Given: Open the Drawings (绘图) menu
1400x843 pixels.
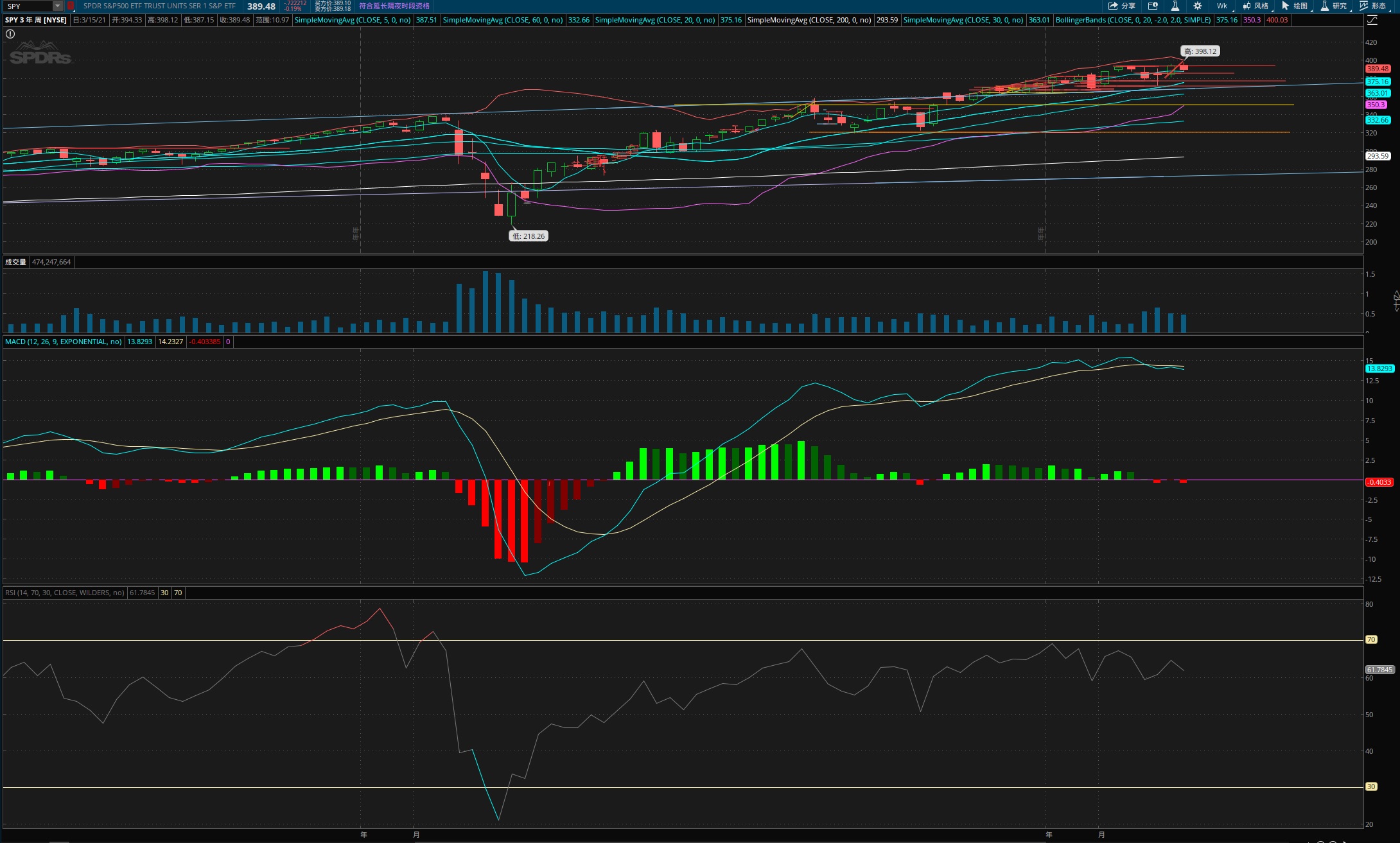Looking at the screenshot, I should point(1295,6).
